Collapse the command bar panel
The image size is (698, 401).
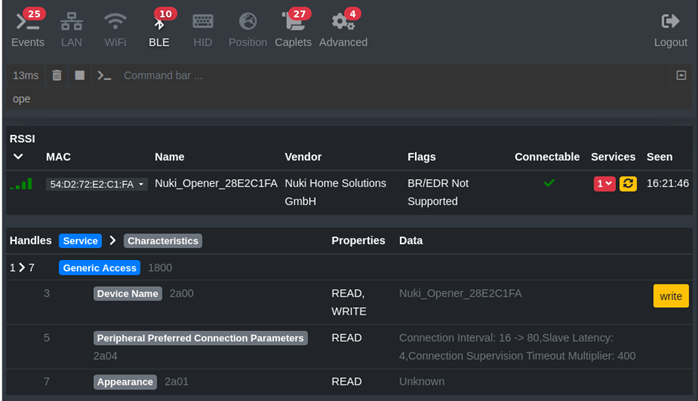tap(681, 75)
